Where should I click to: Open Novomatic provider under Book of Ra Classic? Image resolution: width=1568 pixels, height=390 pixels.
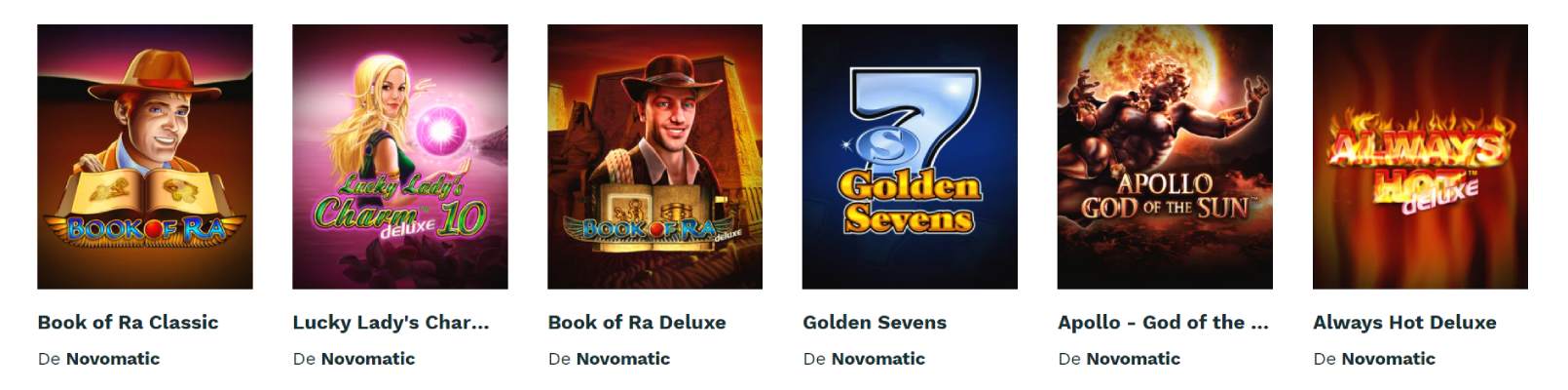point(113,359)
